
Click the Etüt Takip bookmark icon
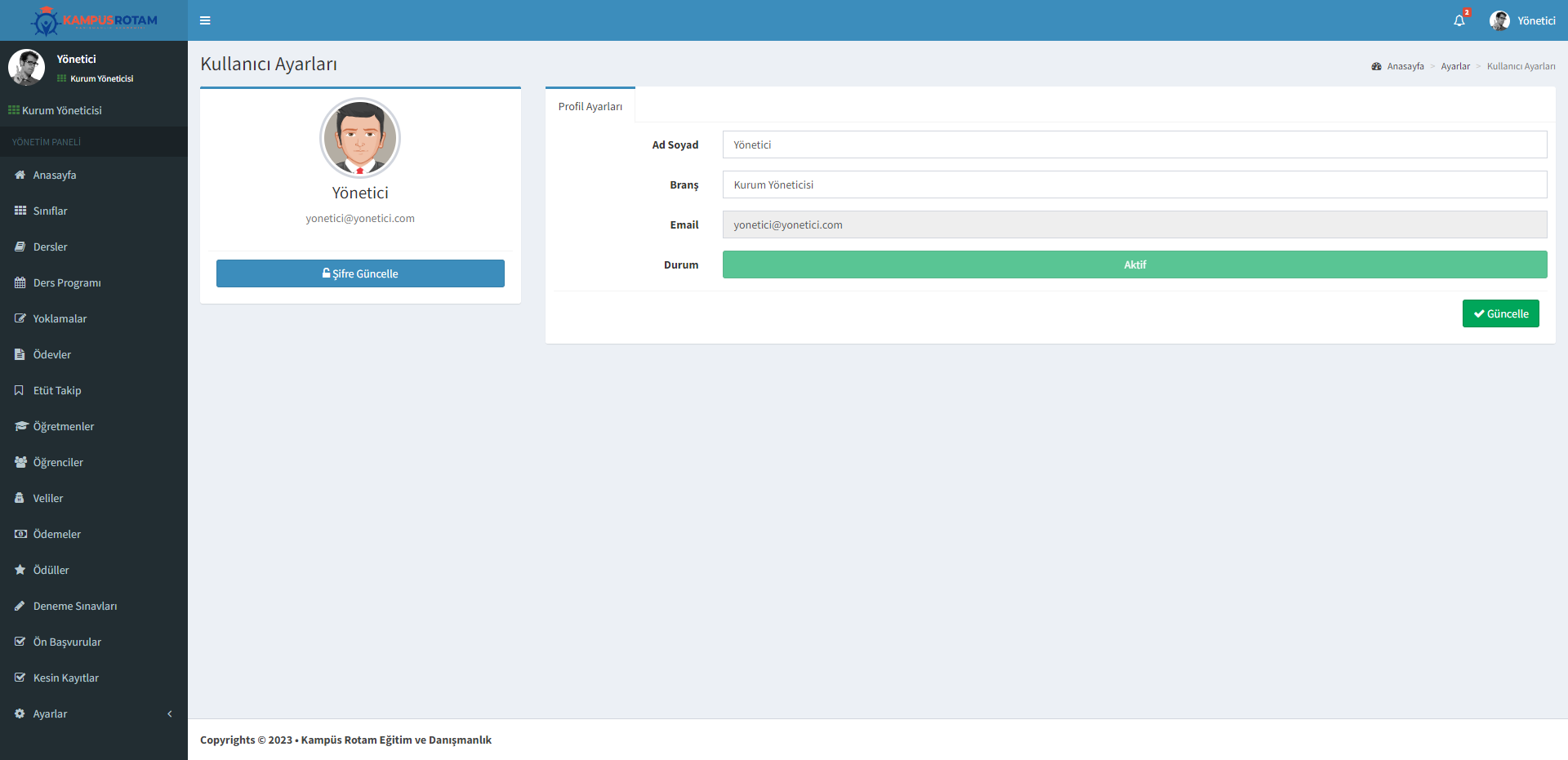click(x=20, y=390)
